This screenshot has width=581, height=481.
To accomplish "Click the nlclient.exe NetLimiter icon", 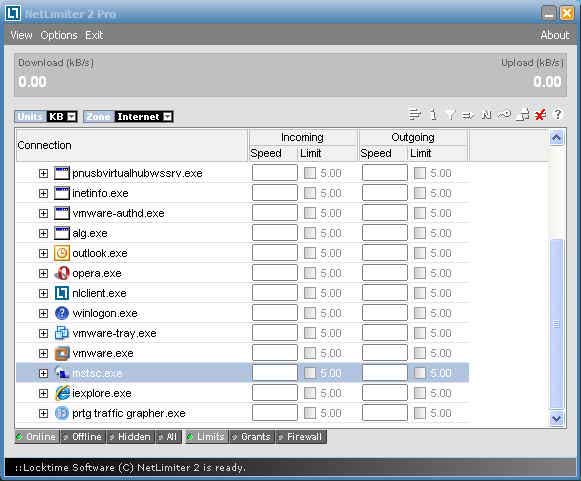I will tap(62, 293).
